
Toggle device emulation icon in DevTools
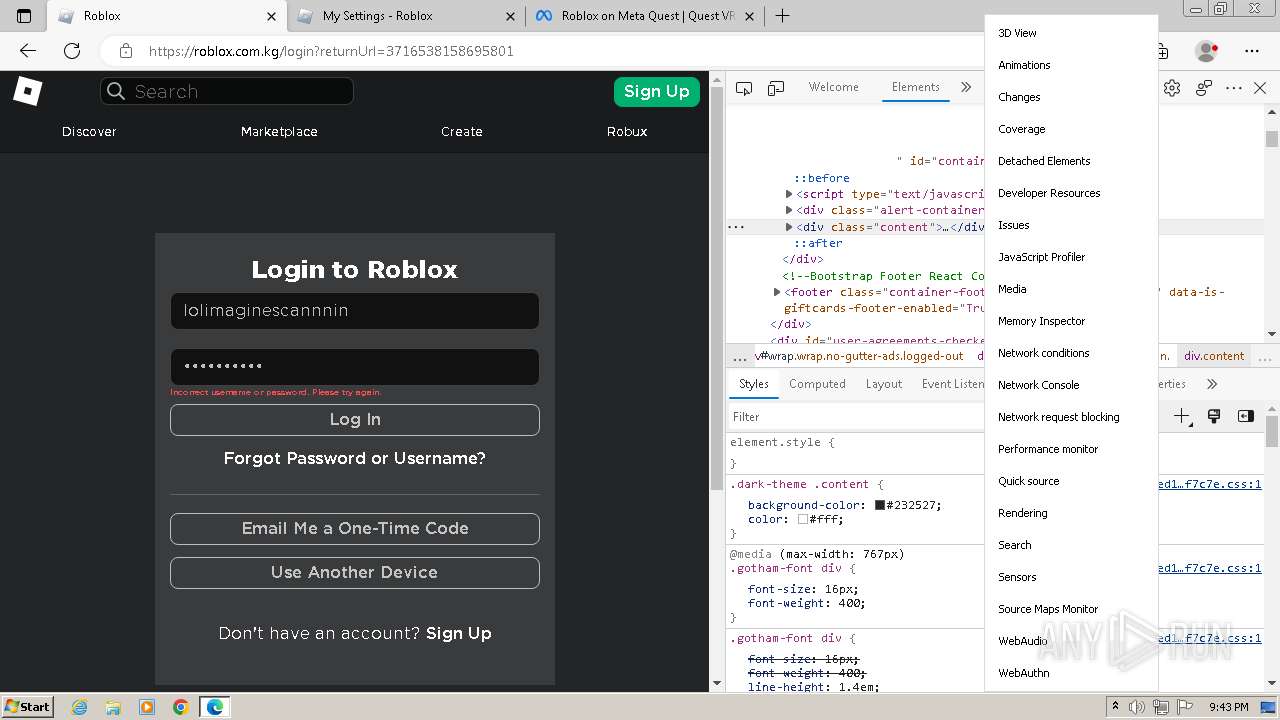pos(776,88)
